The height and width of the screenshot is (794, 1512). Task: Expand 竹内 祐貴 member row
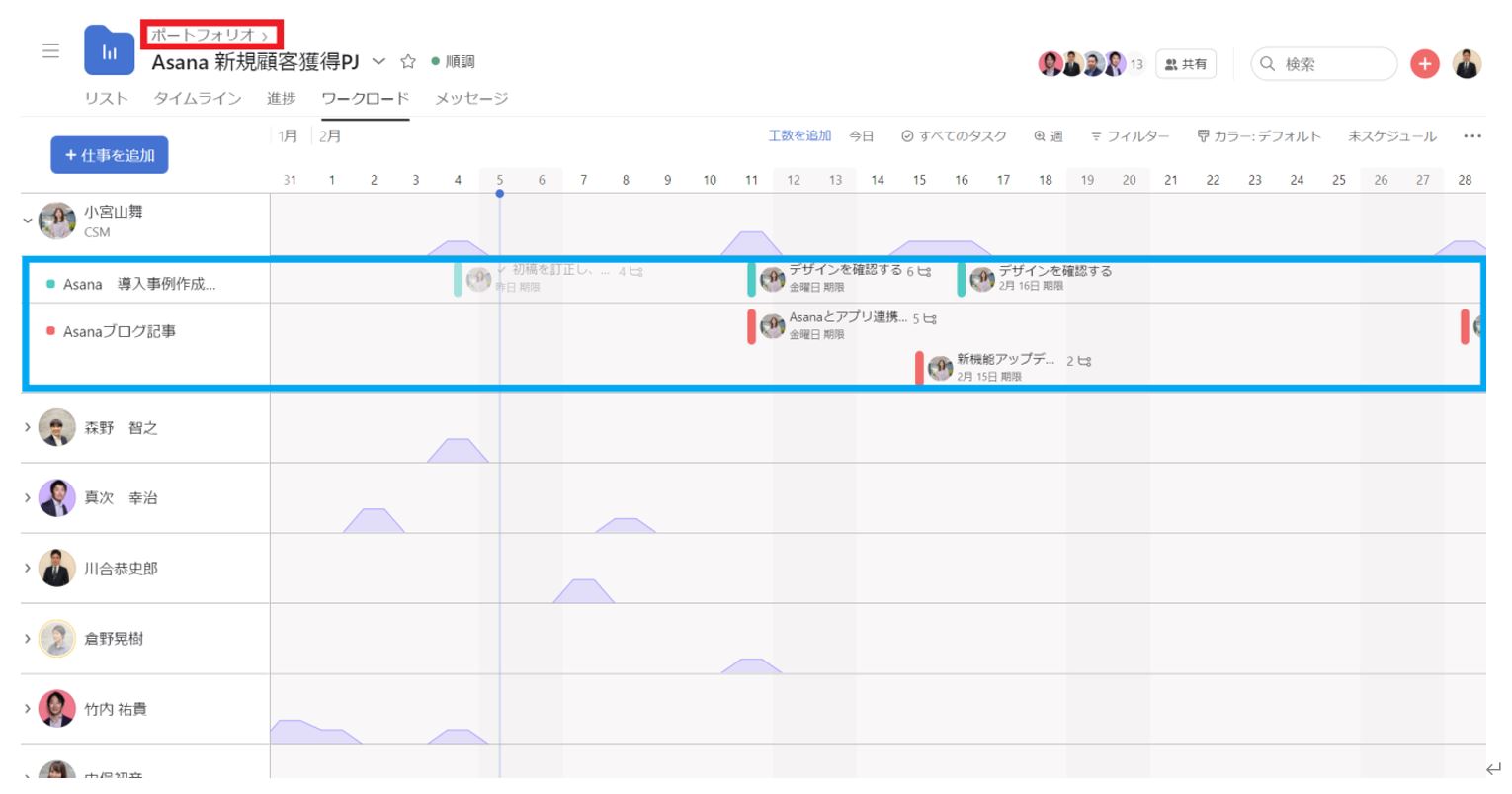click(x=28, y=709)
